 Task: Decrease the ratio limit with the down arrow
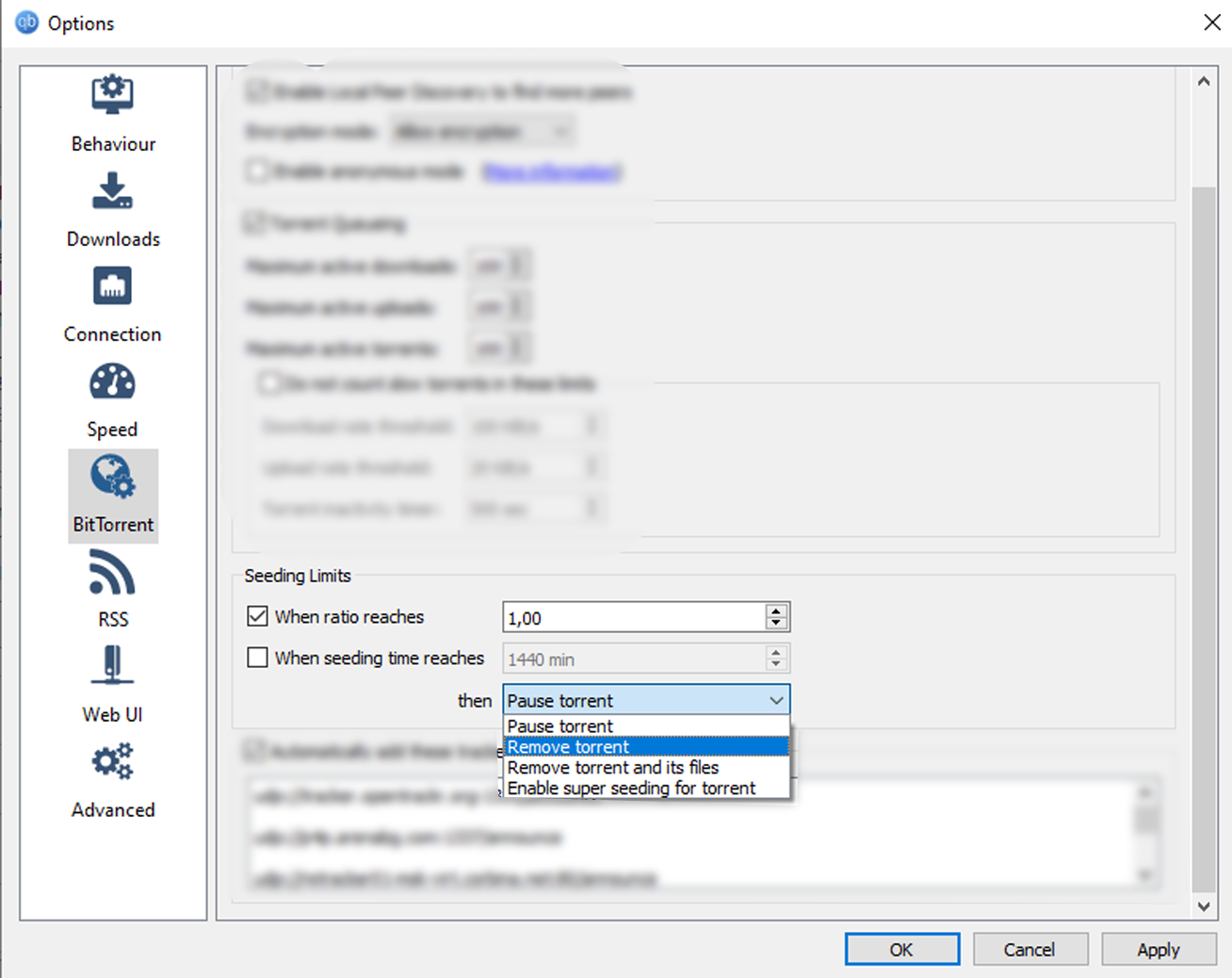tap(776, 624)
